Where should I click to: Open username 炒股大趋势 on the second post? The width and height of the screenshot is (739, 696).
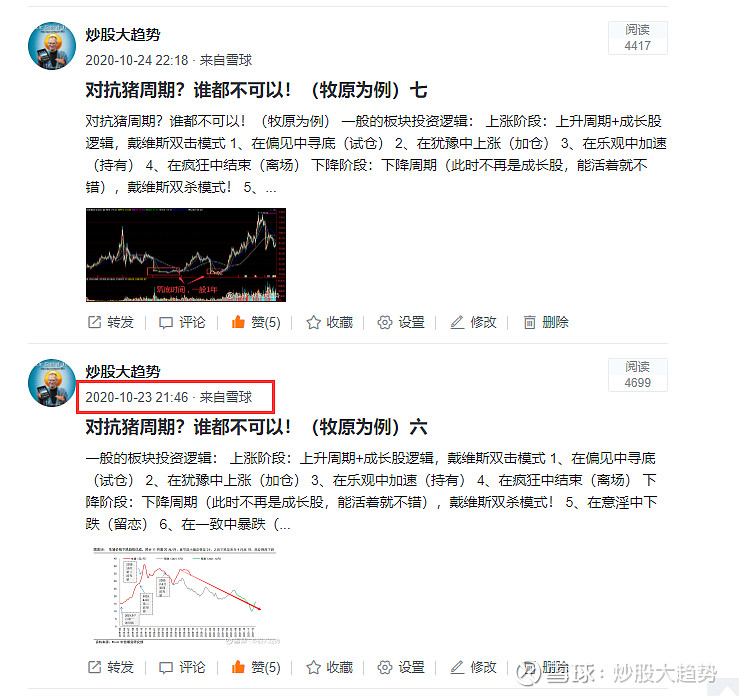pyautogui.click(x=123, y=371)
